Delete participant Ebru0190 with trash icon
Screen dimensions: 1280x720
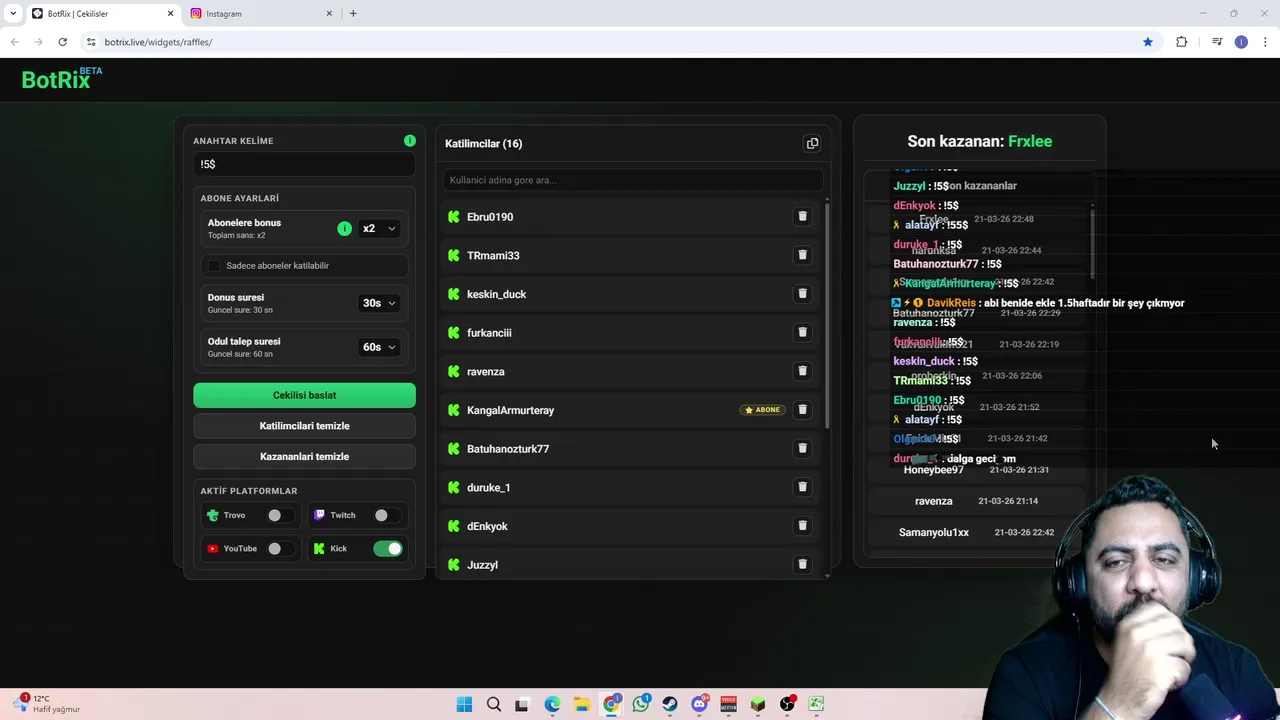pos(802,217)
